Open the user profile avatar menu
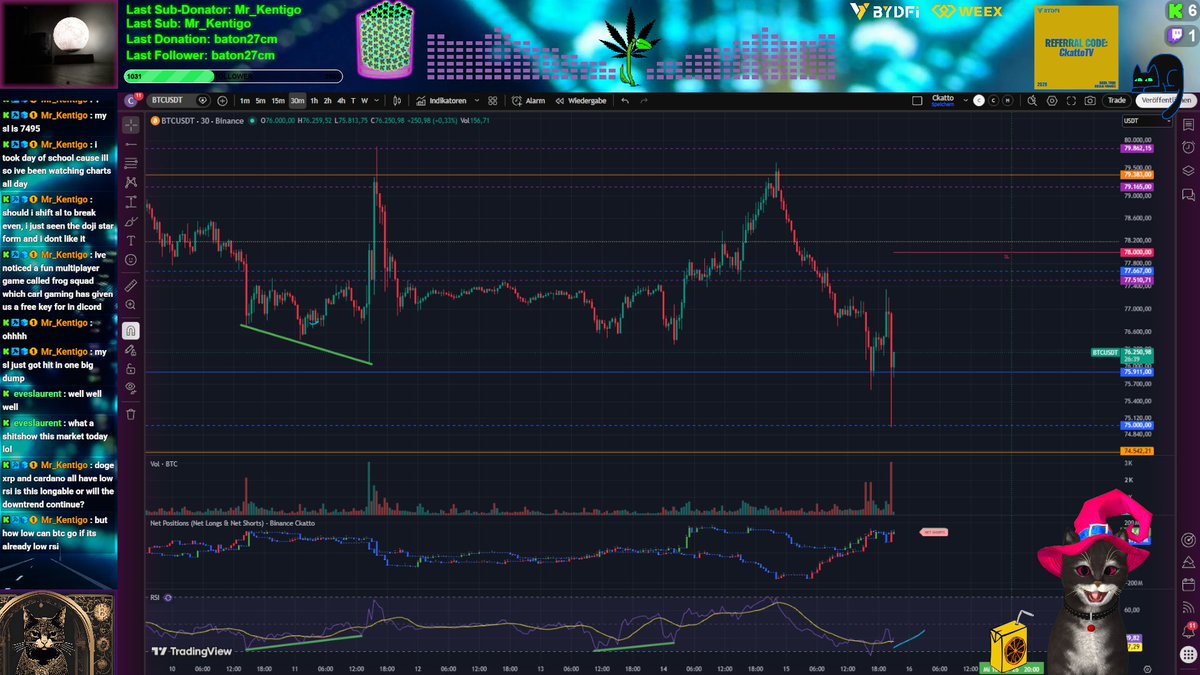 (131, 100)
